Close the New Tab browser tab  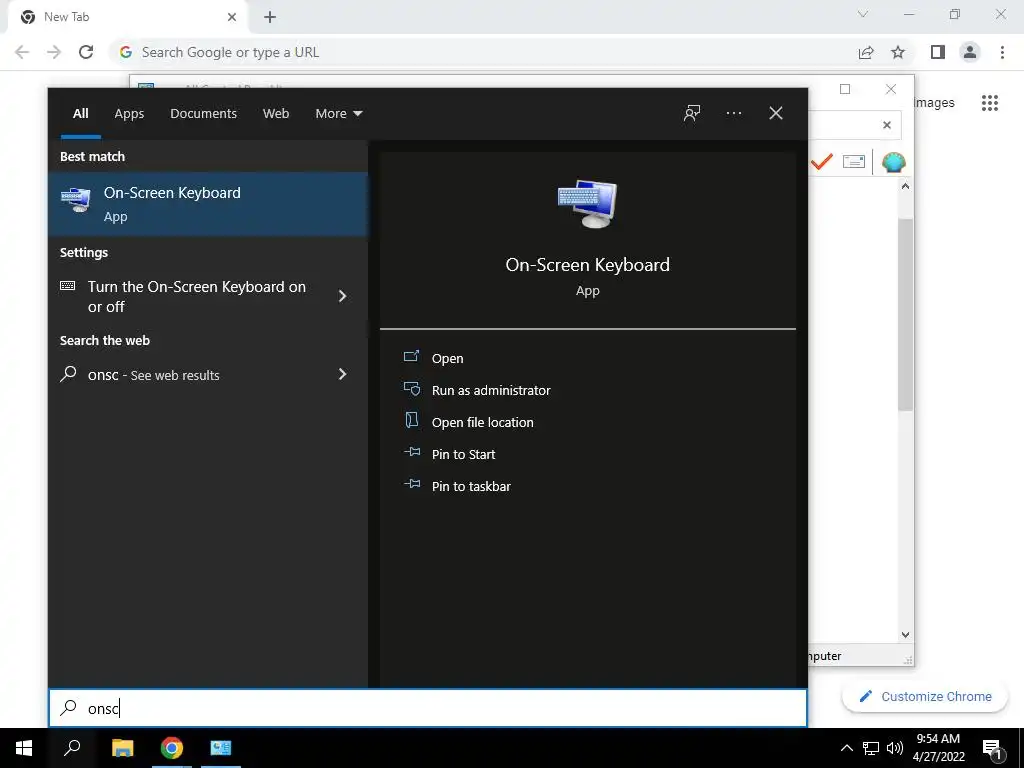point(232,17)
